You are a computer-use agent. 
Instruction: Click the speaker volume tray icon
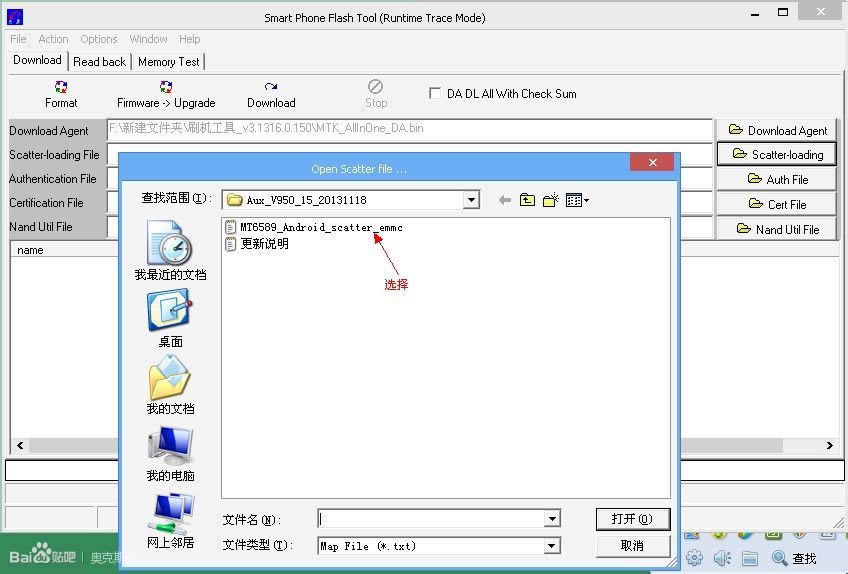point(722,558)
